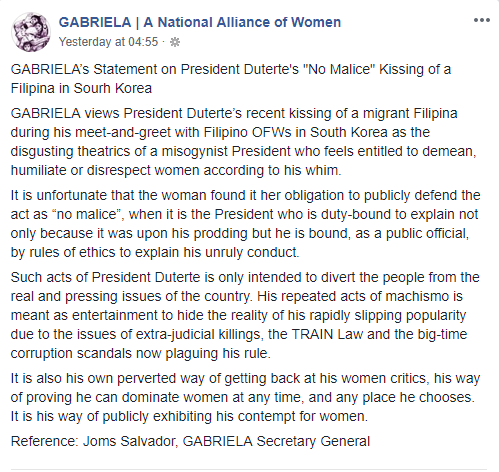Viewport: 499px width, 472px height.
Task: Click the paragraph starting 'Such acts of President'
Action: (245, 315)
